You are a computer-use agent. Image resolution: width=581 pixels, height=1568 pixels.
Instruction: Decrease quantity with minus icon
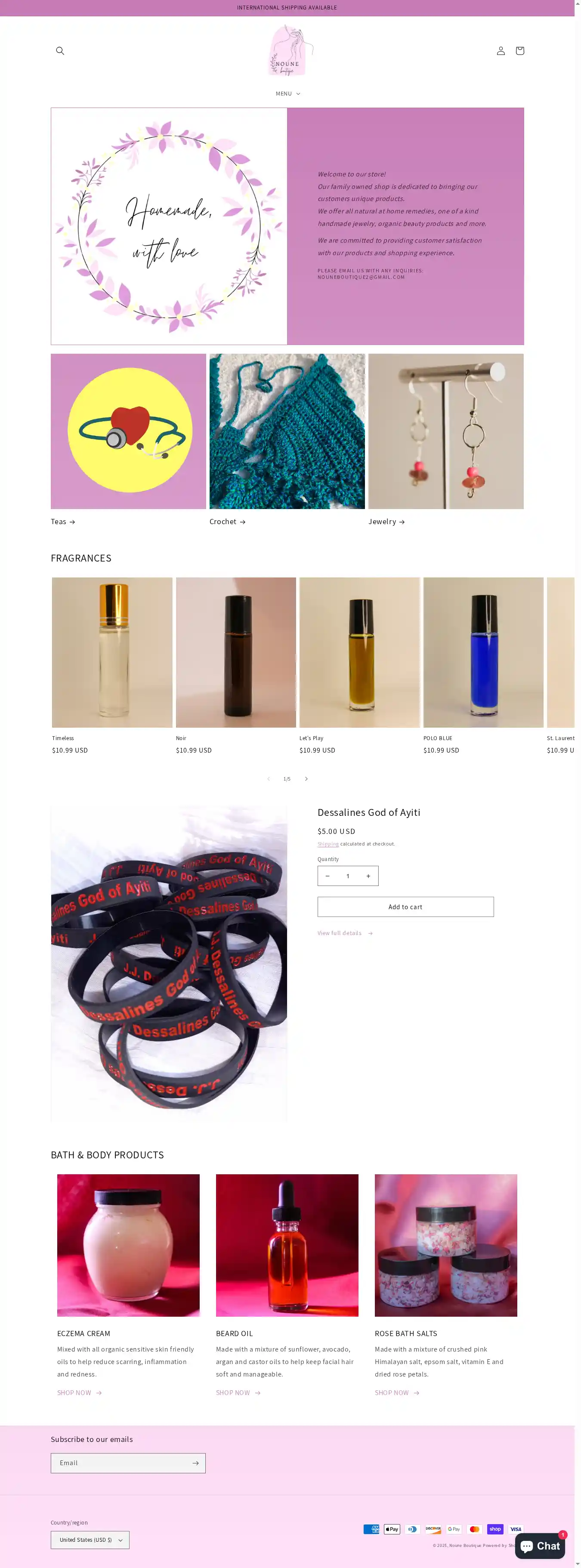click(x=328, y=876)
